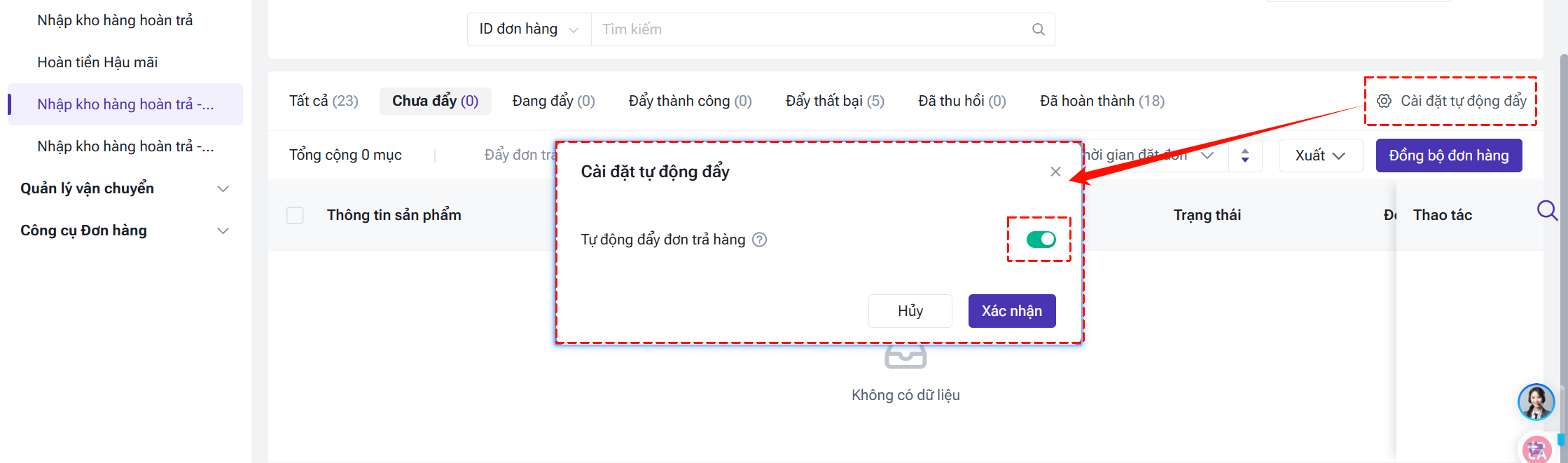Viewport: 1568px width, 463px height.
Task: Toggle the Tự động đẩy đơn trả hàng switch
Action: pos(1041,240)
